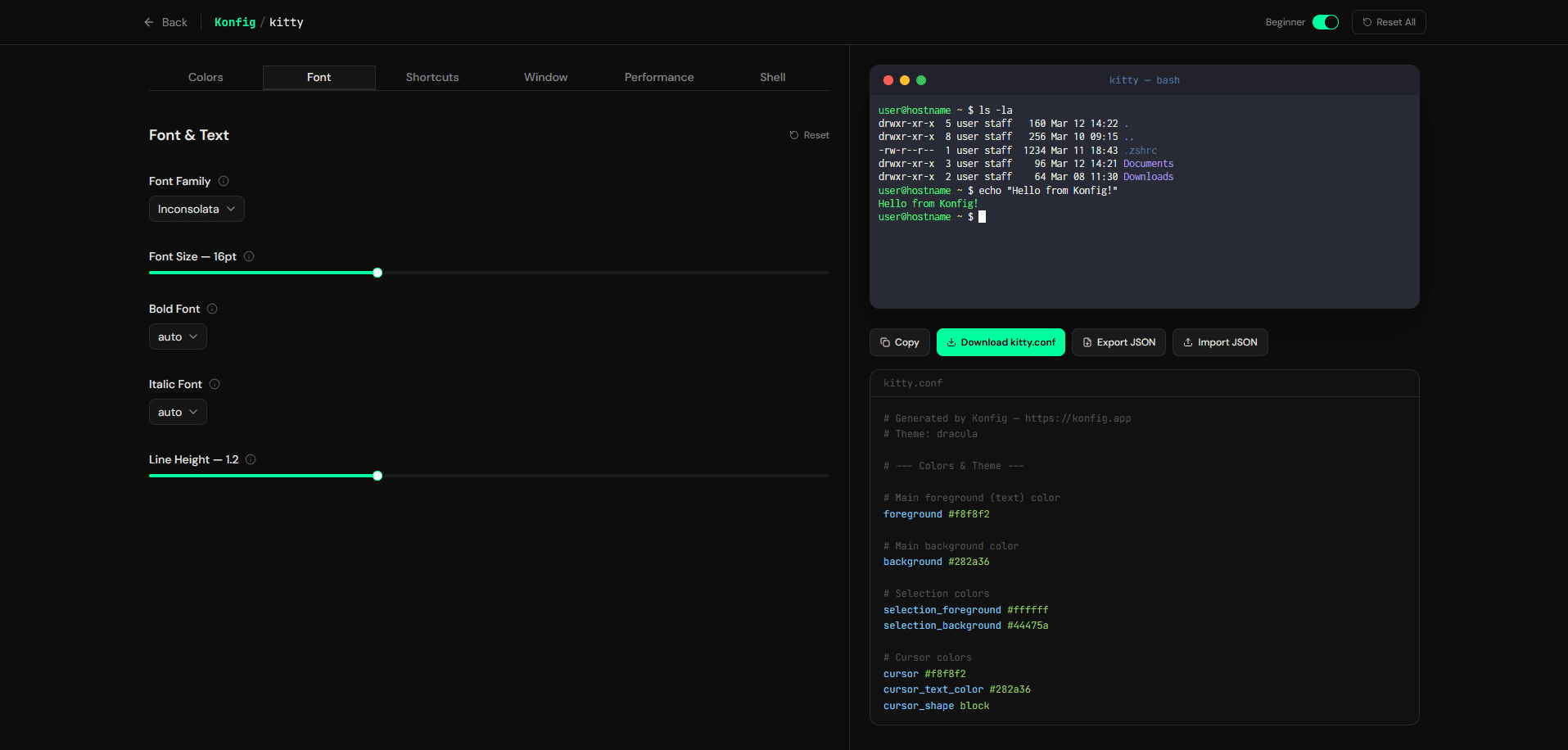Switch to the Colors tab

tap(206, 77)
